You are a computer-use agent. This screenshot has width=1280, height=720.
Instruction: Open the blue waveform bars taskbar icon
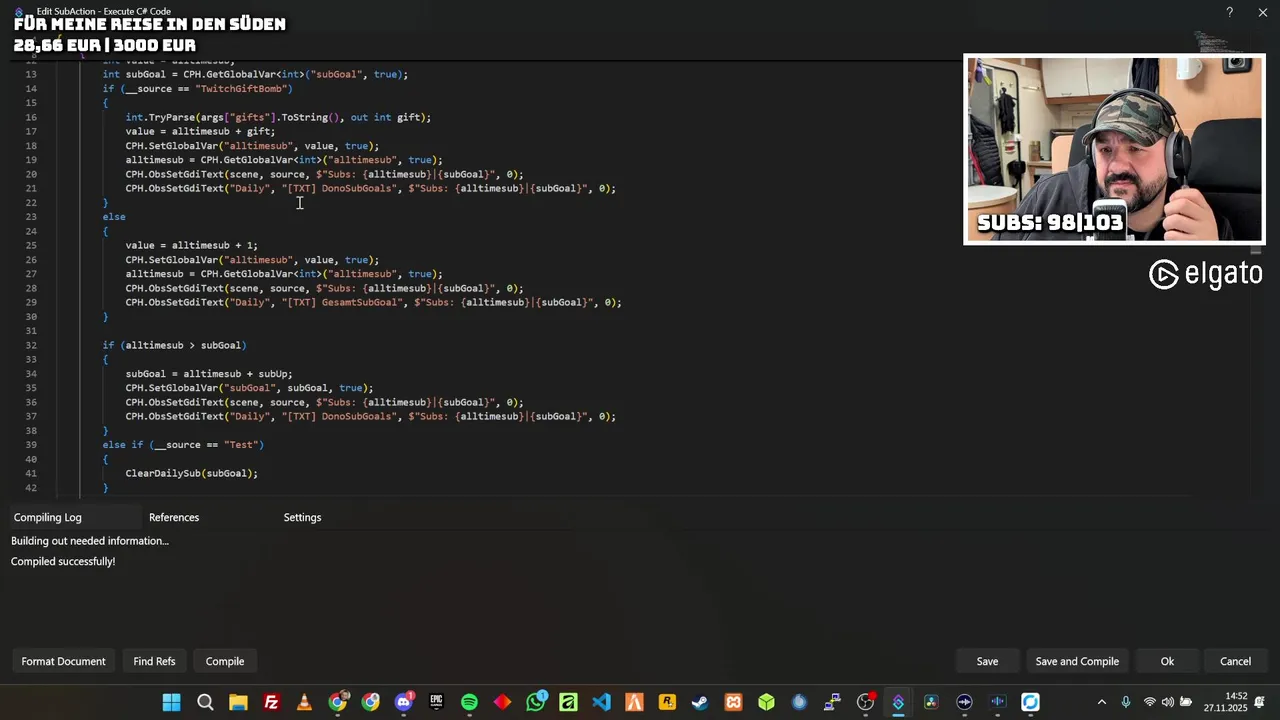[x=997, y=702]
